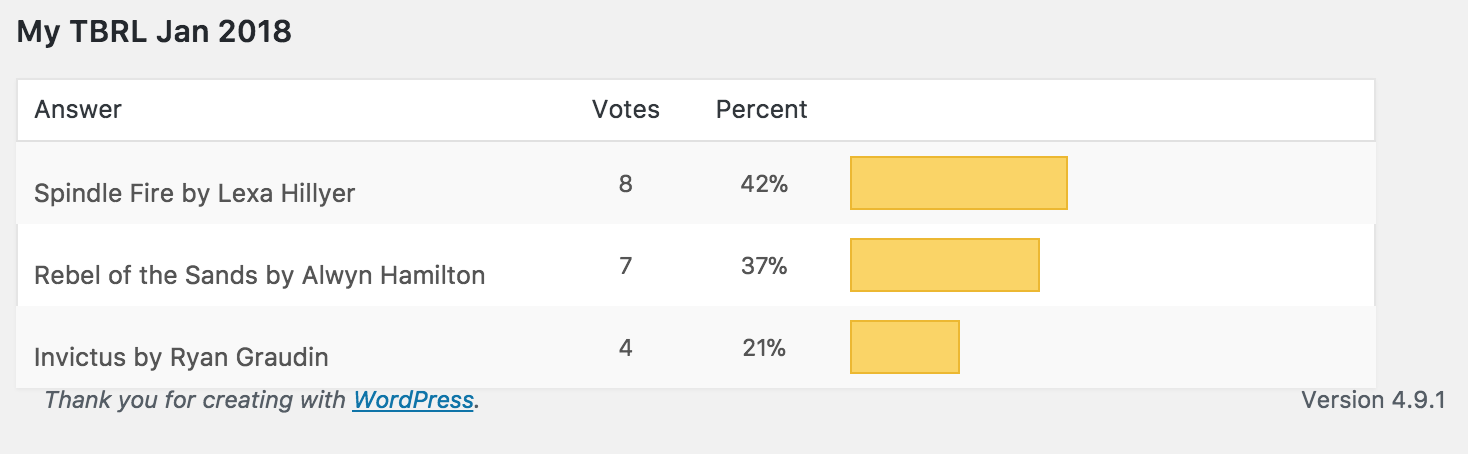Viewport: 1468px width, 454px height.
Task: Select the Invictus by Ryan Graudin answer
Action: [x=181, y=357]
